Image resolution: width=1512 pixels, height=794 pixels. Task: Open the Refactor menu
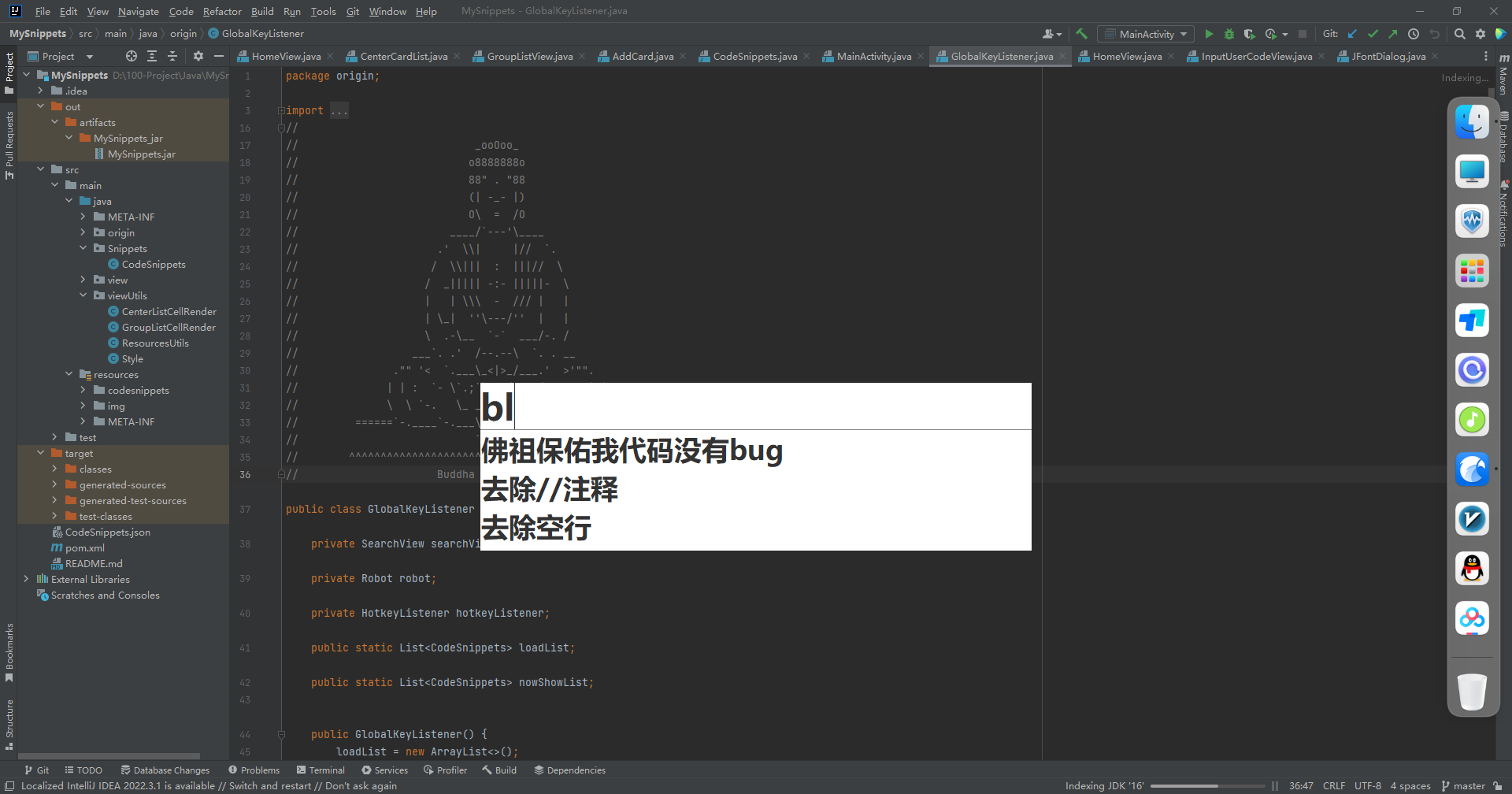click(x=222, y=11)
